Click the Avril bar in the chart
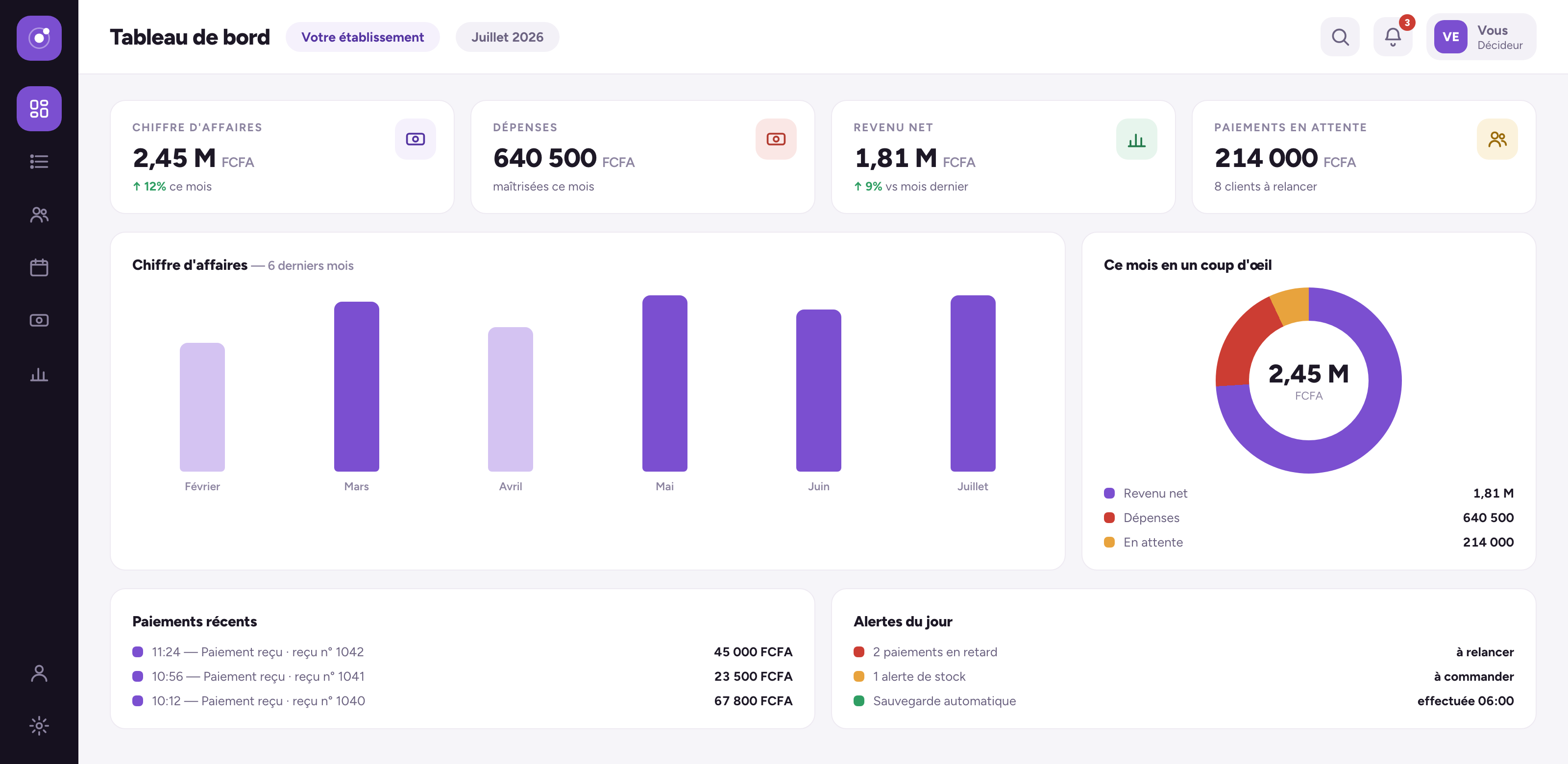This screenshot has height=764, width=1568. 510,399
